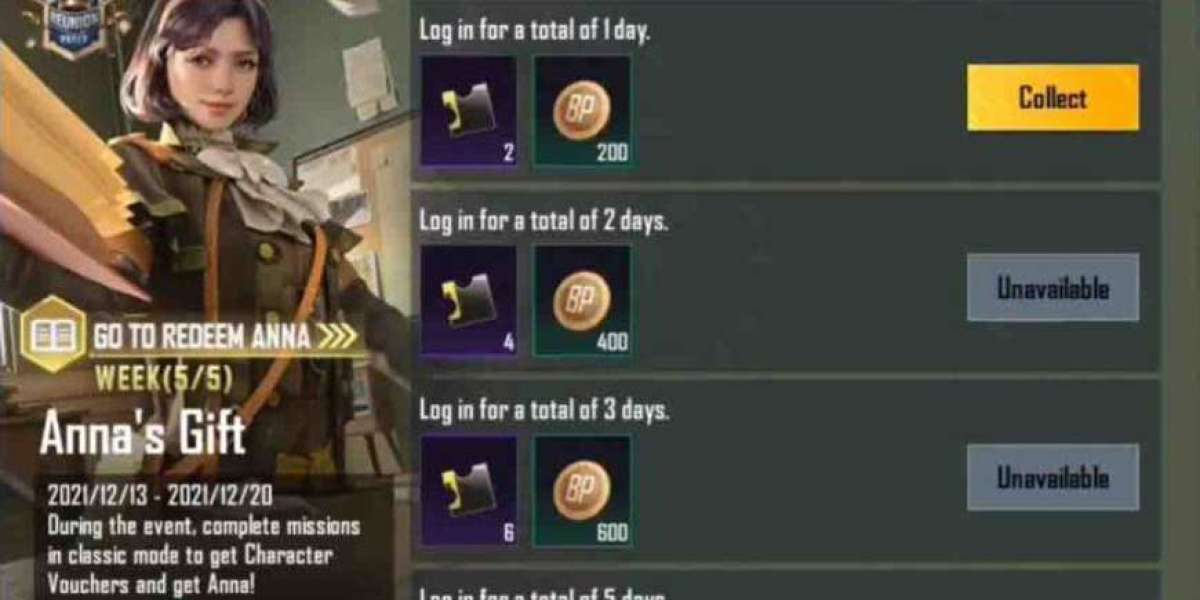1200x600 pixels.
Task: Tap the Anna's Gift event title
Action: pos(143,434)
